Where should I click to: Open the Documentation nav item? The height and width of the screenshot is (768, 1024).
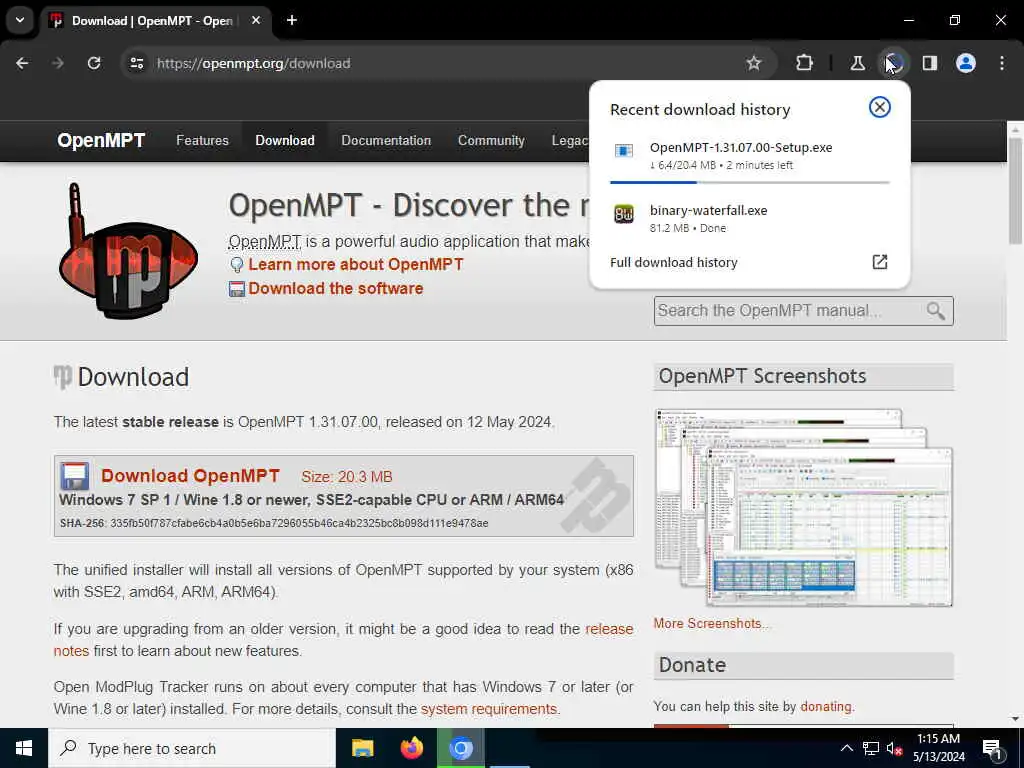pyautogui.click(x=386, y=140)
